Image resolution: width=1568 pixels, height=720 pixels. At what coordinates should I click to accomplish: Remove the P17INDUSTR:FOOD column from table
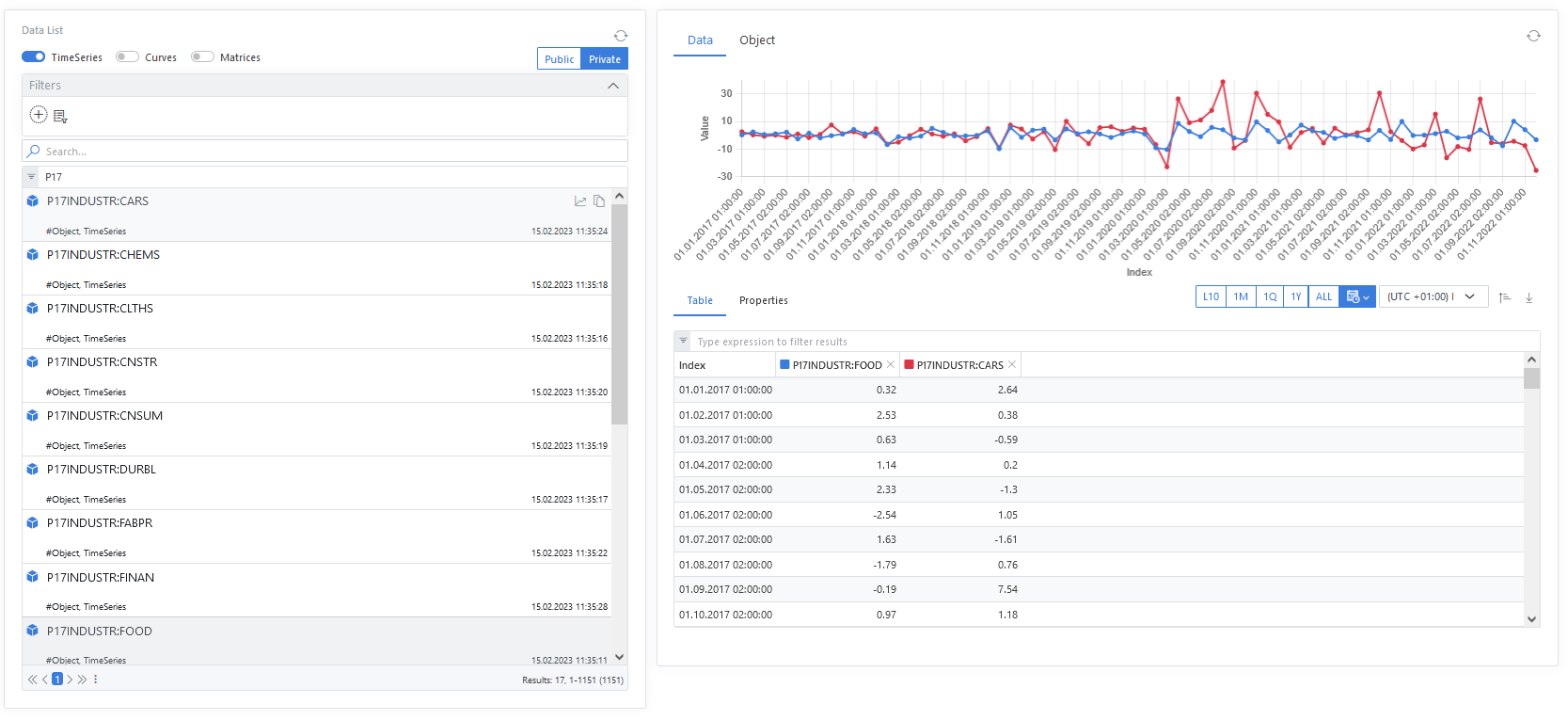pos(891,365)
